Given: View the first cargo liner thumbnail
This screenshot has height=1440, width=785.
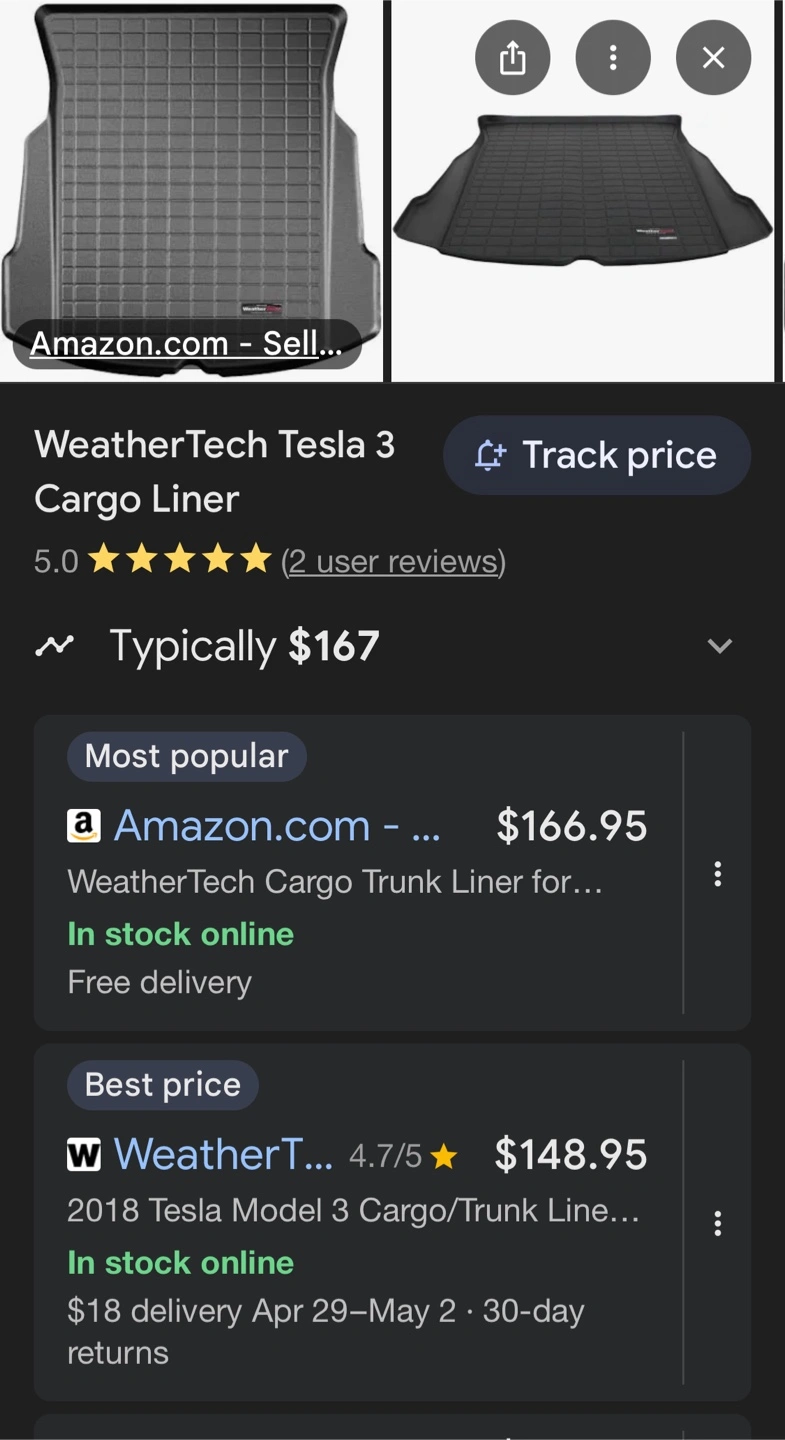Looking at the screenshot, I should 191,190.
